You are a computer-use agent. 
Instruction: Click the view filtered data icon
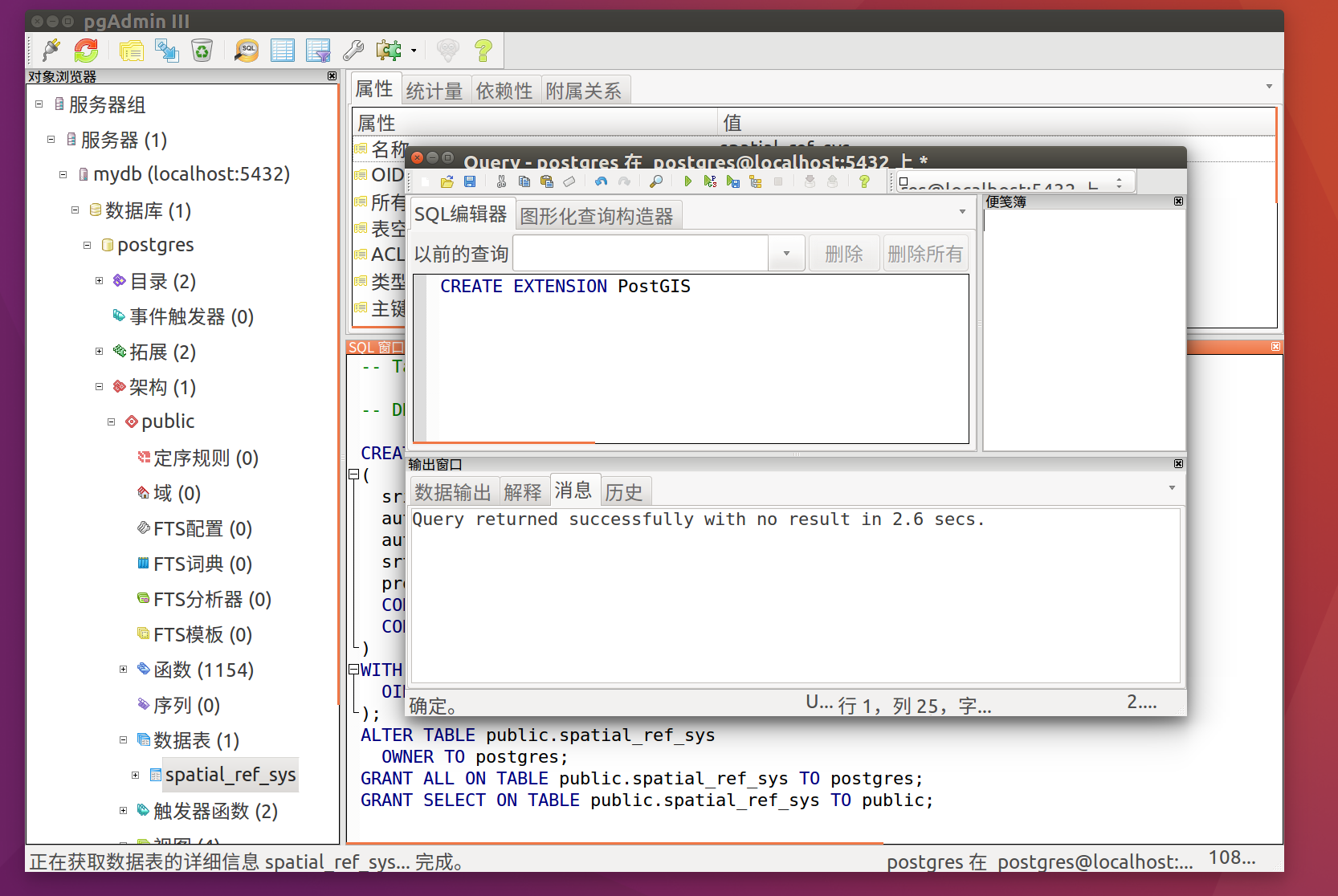(x=318, y=51)
